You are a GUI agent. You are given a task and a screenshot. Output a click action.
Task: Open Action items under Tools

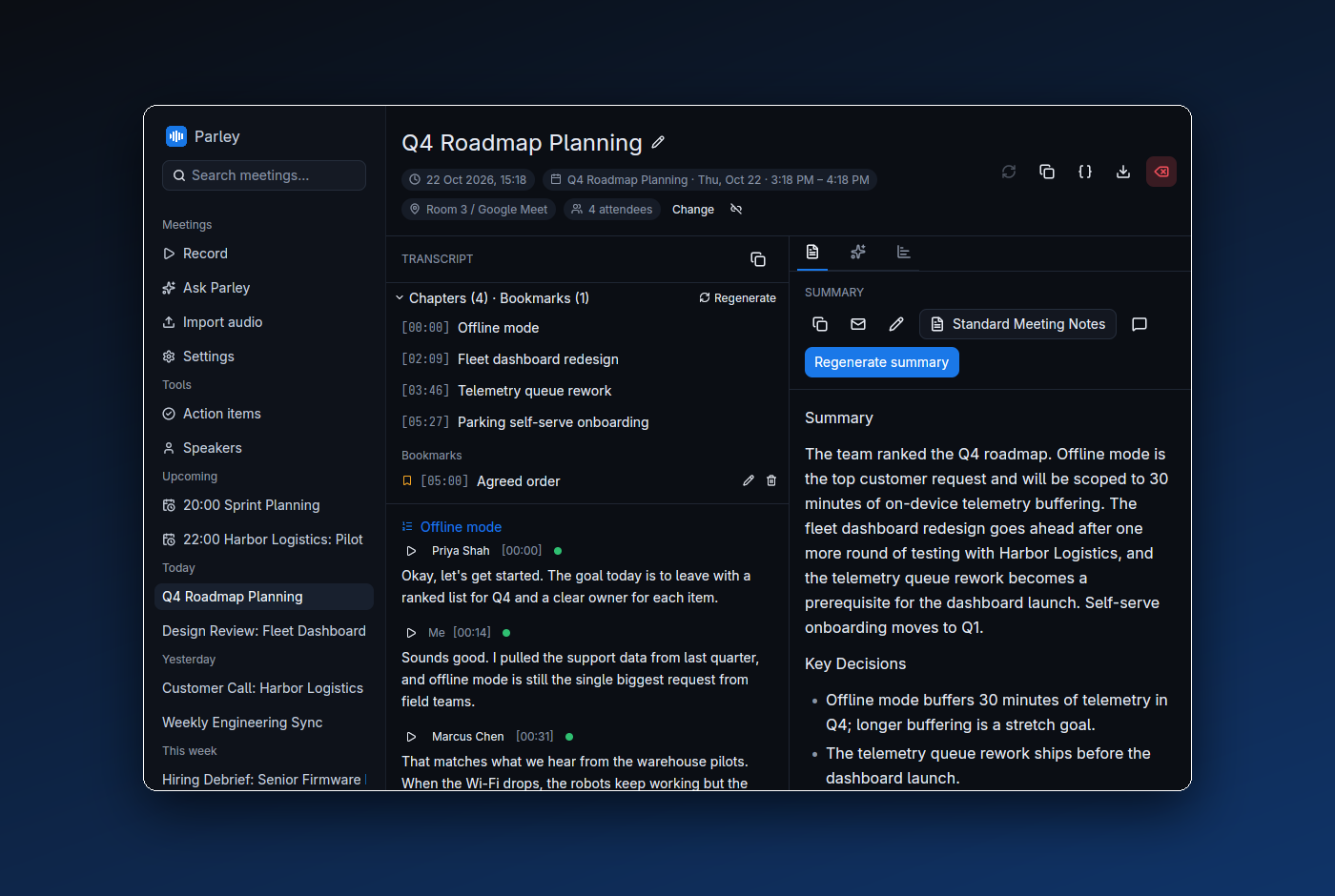[263, 414]
